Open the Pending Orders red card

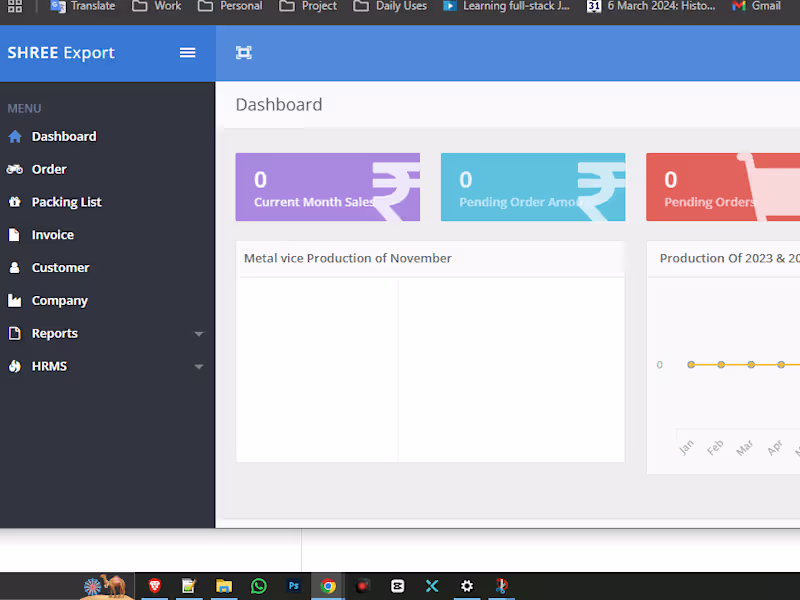click(x=723, y=187)
